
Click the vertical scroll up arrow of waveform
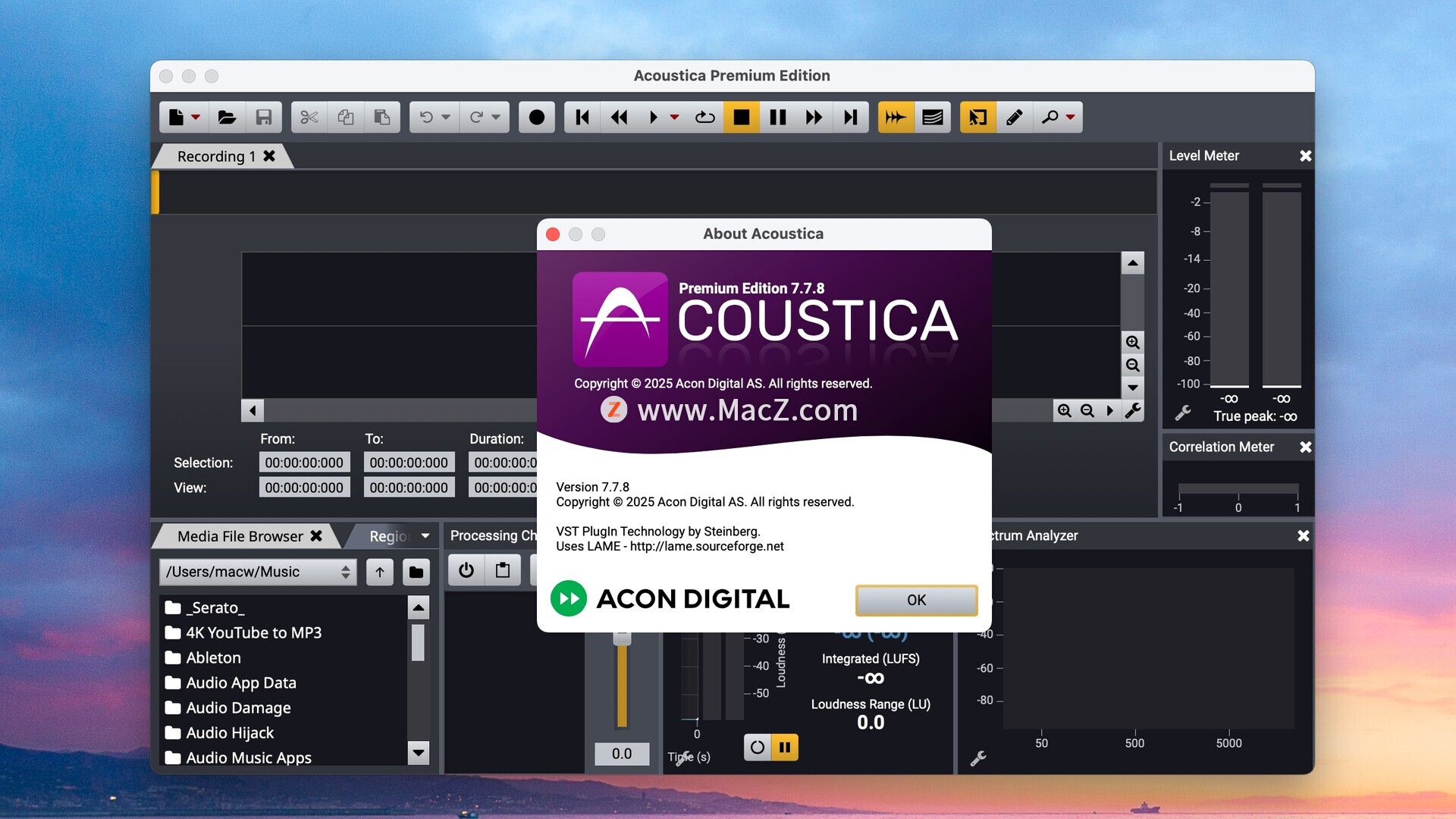1132,263
